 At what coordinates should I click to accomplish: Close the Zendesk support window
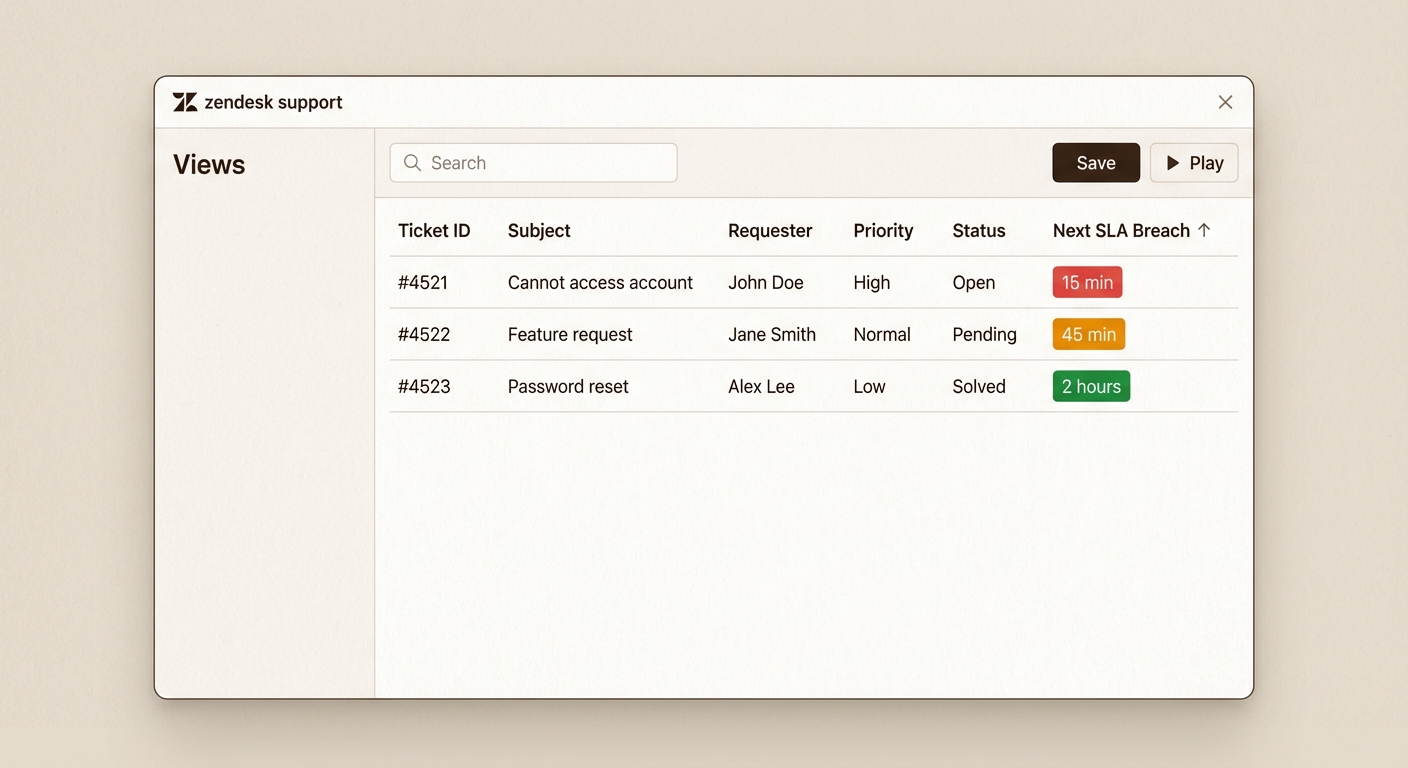click(x=1225, y=102)
